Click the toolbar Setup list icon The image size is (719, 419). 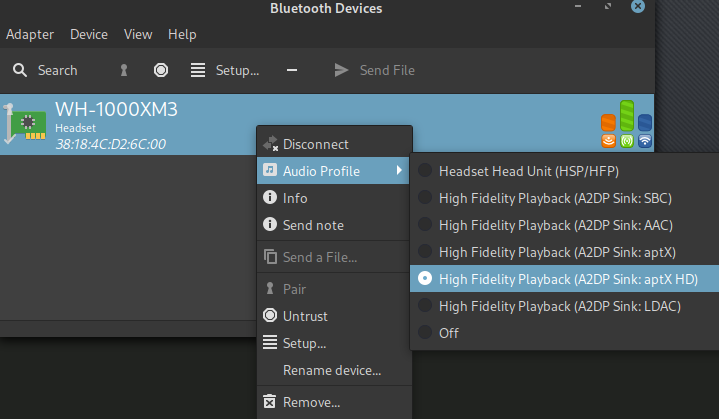point(198,70)
